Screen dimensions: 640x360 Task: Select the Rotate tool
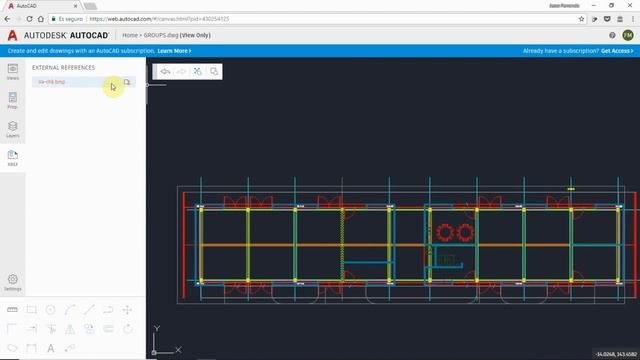(x=127, y=329)
